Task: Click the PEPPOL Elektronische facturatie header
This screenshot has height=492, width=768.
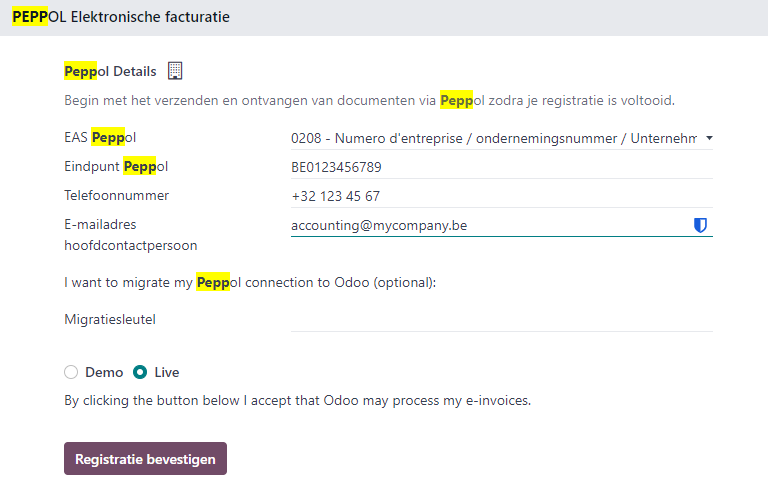Action: 121,17
